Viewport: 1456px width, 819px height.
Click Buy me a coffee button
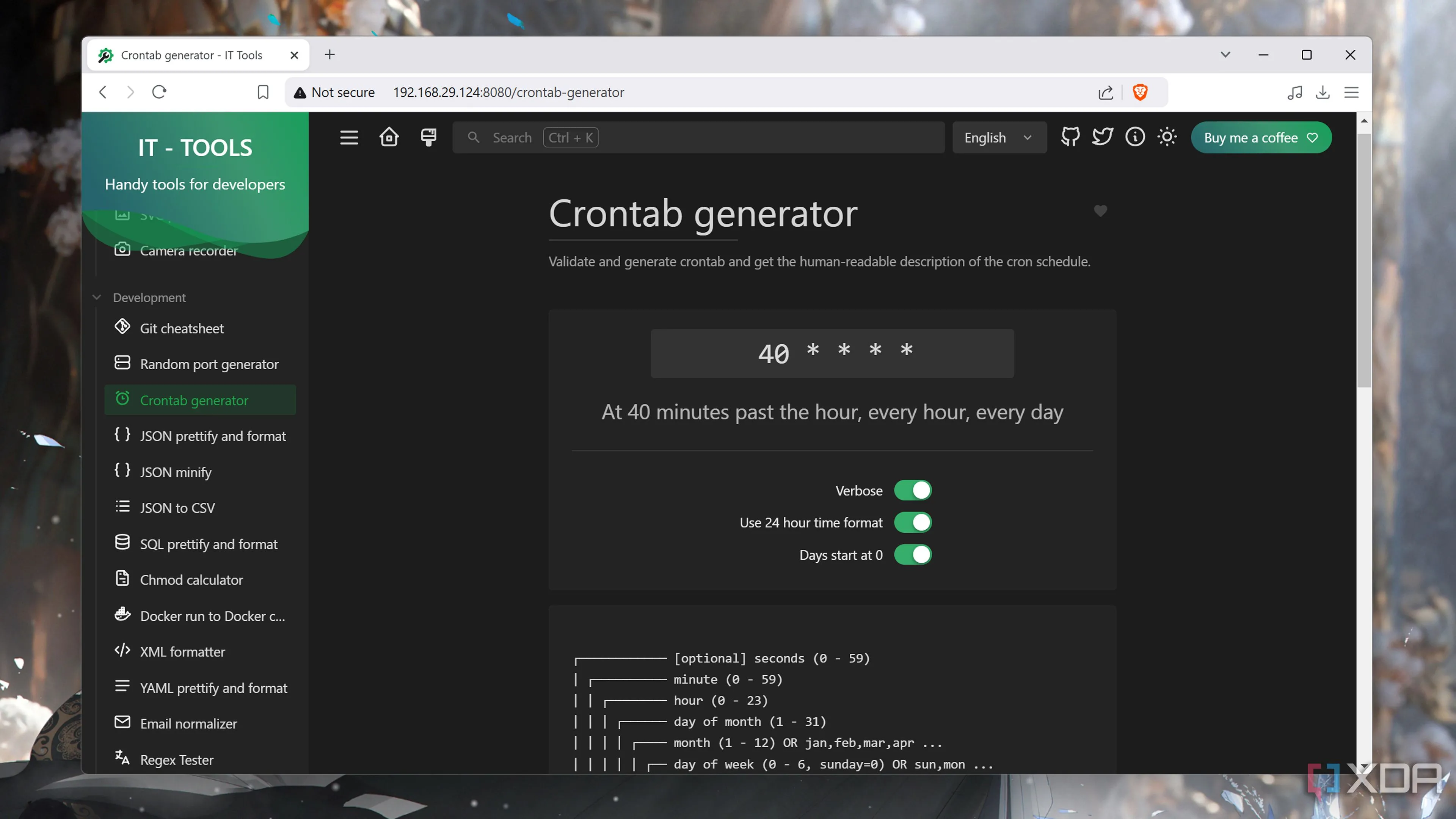(x=1261, y=137)
